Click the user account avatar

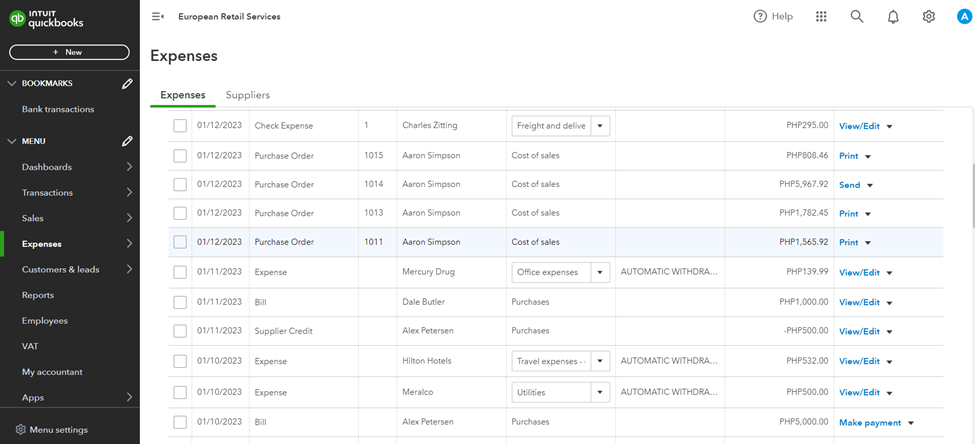click(961, 17)
